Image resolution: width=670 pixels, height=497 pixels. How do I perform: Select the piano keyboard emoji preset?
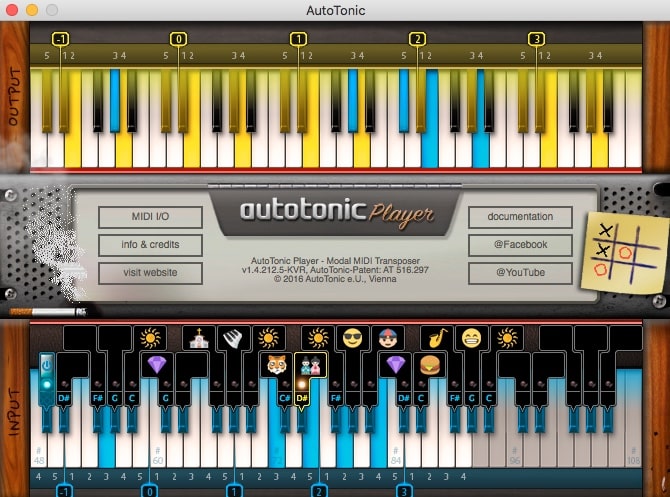pos(232,339)
